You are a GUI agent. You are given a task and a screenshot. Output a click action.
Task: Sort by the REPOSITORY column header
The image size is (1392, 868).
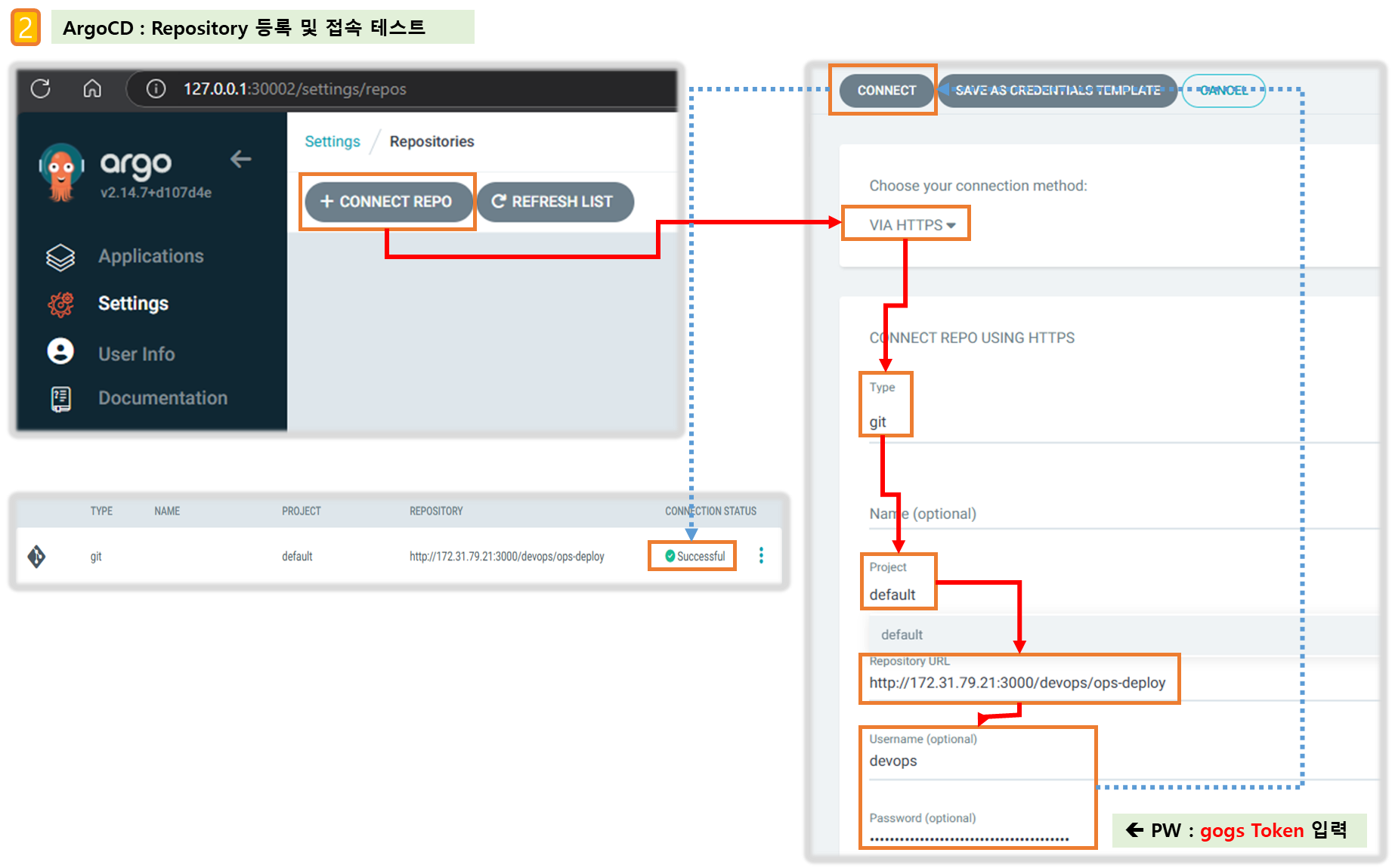tap(436, 511)
